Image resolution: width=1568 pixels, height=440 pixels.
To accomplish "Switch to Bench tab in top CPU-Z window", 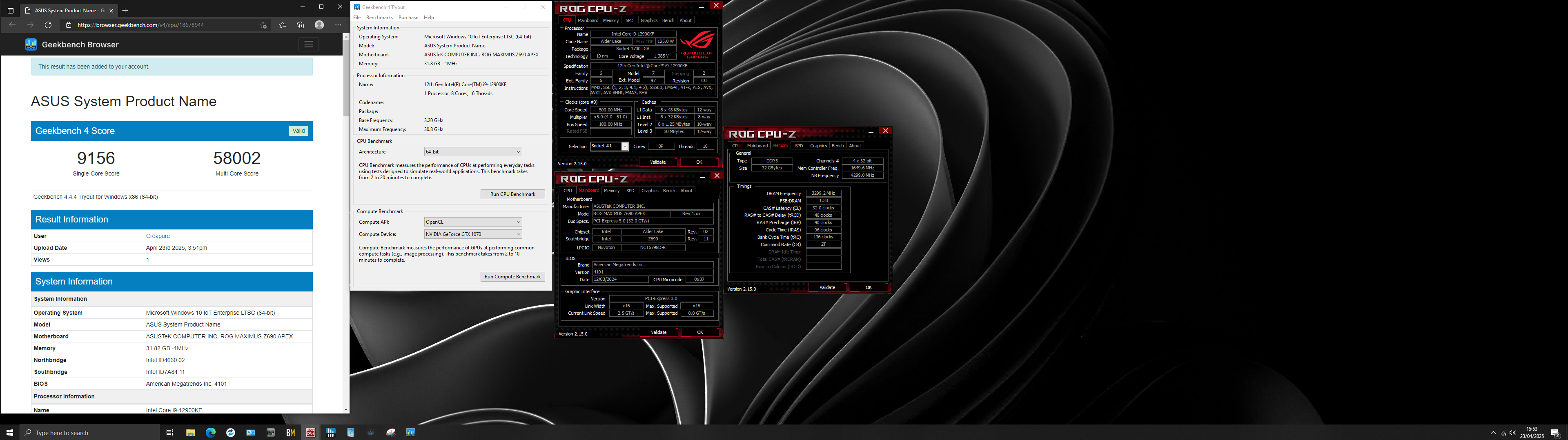I will tap(668, 20).
